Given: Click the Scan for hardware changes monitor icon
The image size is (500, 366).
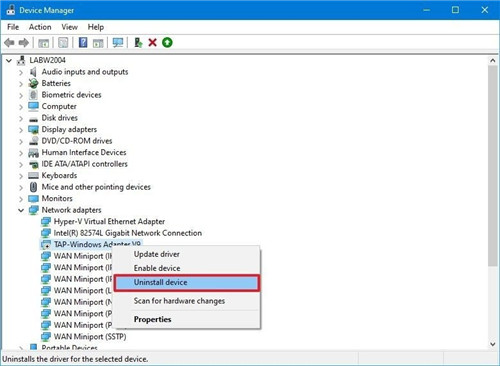Looking at the screenshot, I should pos(118,43).
